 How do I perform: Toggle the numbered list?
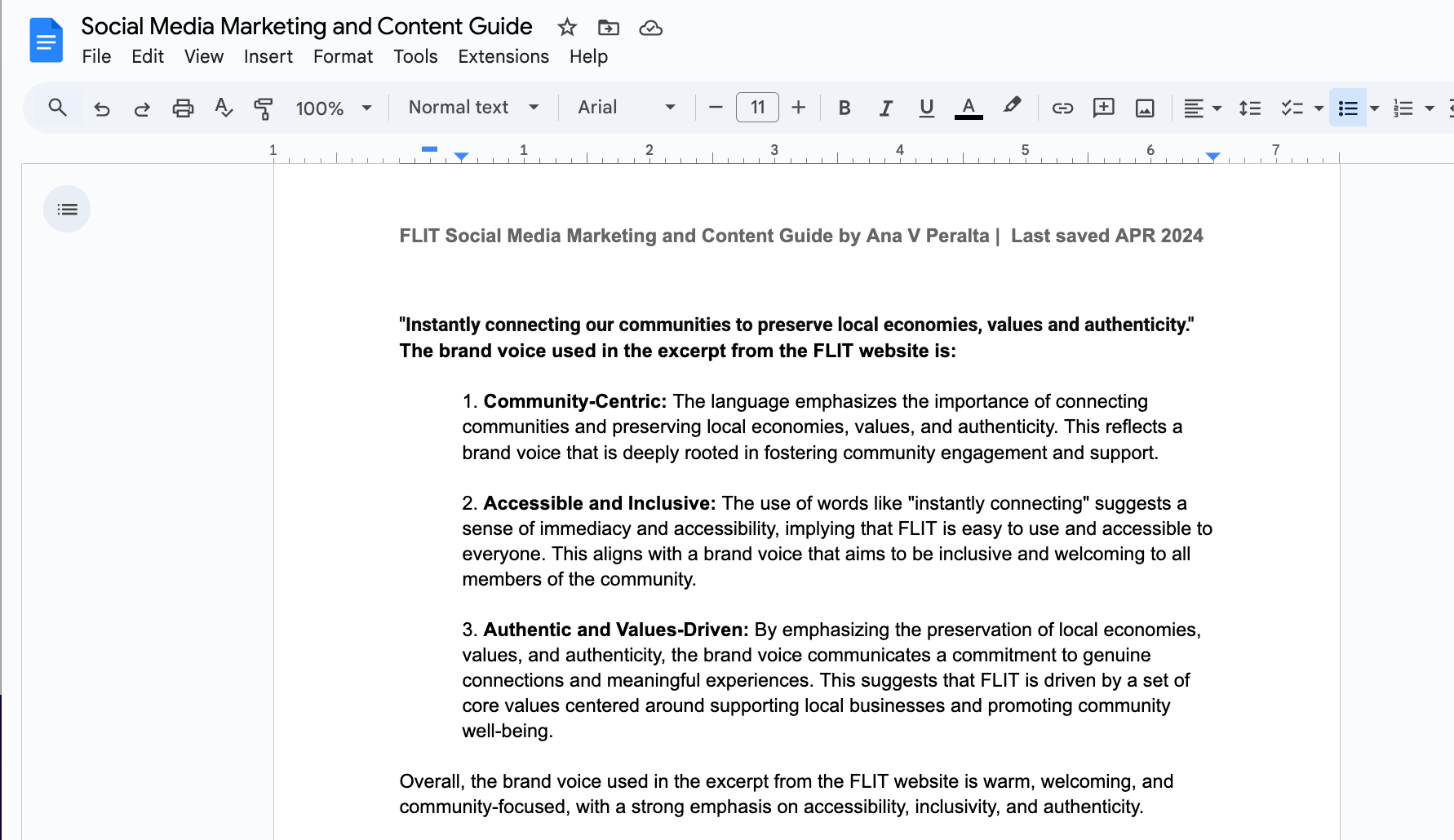1403,108
